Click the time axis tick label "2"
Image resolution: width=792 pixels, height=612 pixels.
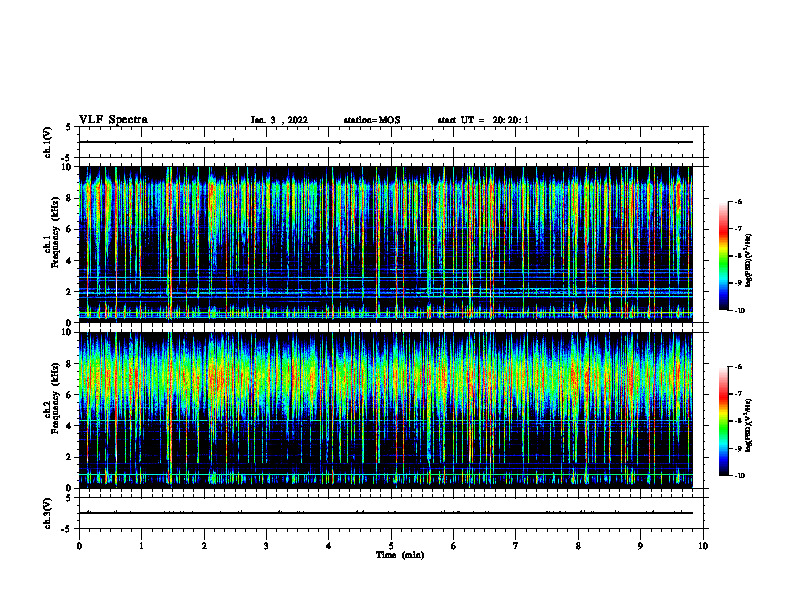point(204,546)
